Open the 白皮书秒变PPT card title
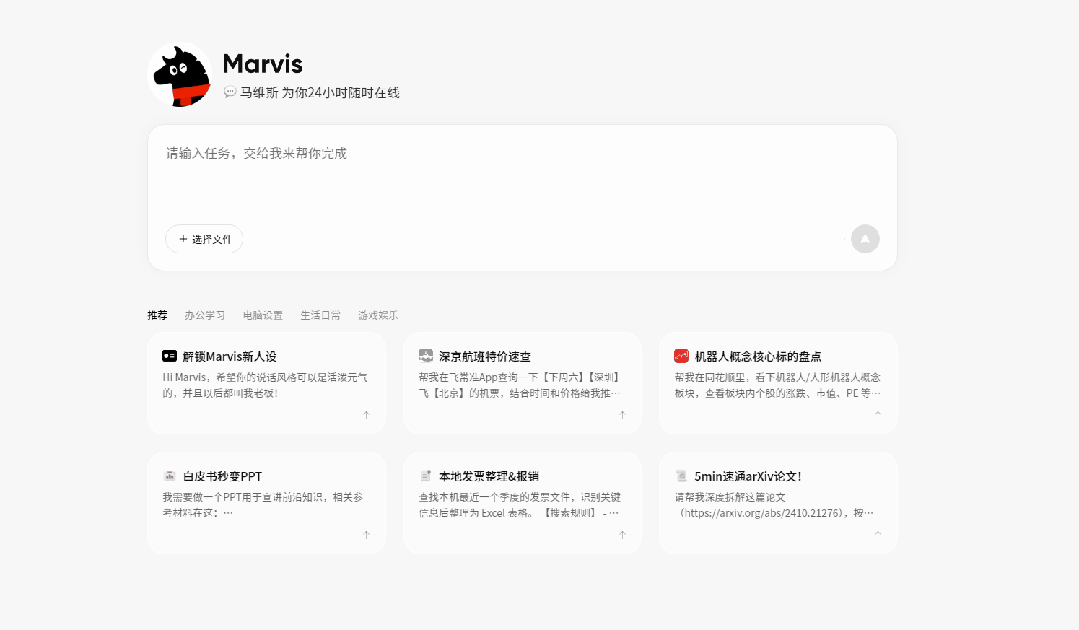 (222, 476)
